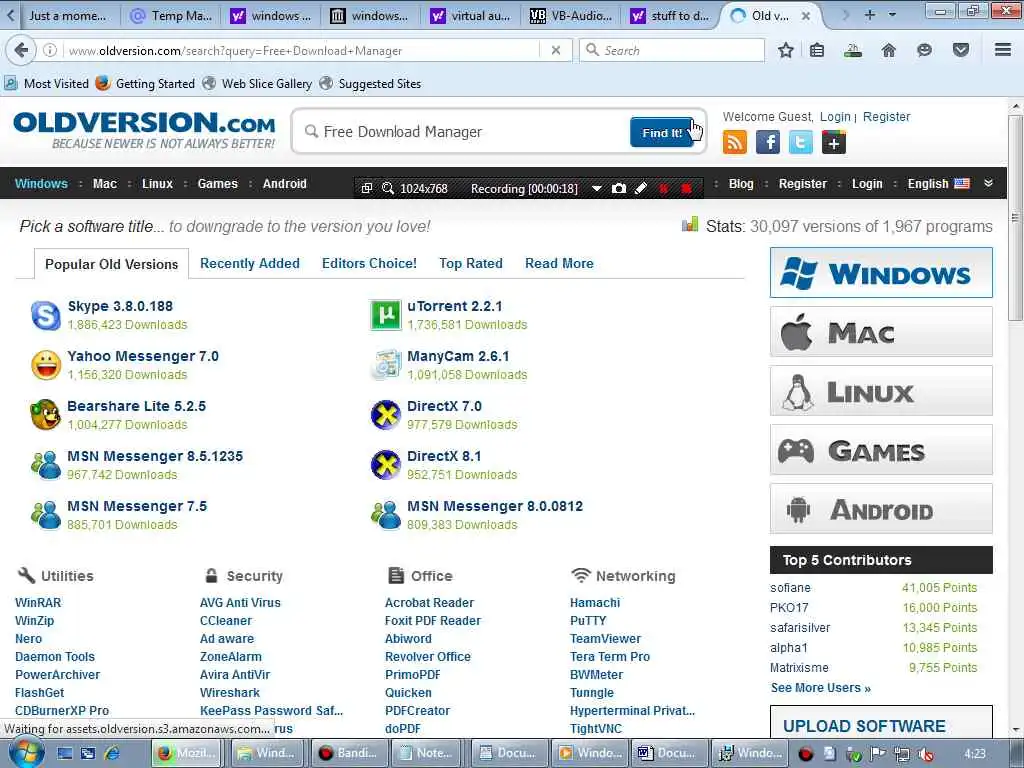Click the browser back arrow
Screen dimensions: 1024x768
click(x=21, y=50)
